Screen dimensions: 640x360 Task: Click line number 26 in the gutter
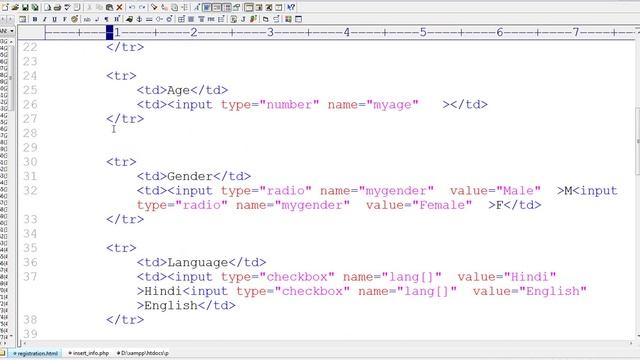(30, 104)
